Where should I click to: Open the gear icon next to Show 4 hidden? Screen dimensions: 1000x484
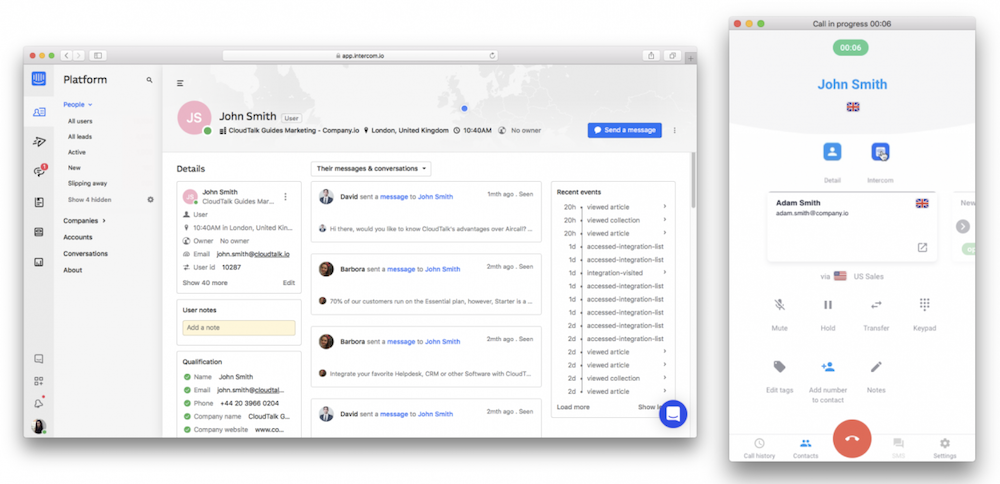(x=151, y=200)
